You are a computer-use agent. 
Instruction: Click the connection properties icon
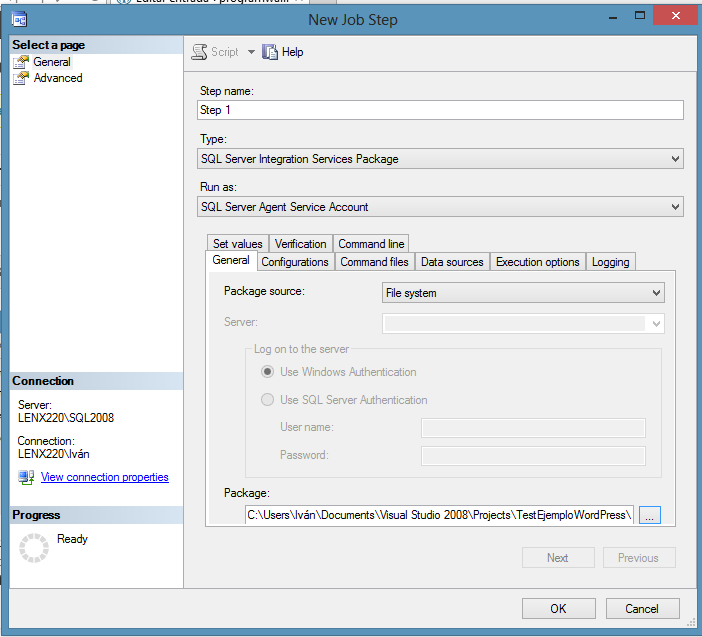click(x=26, y=478)
